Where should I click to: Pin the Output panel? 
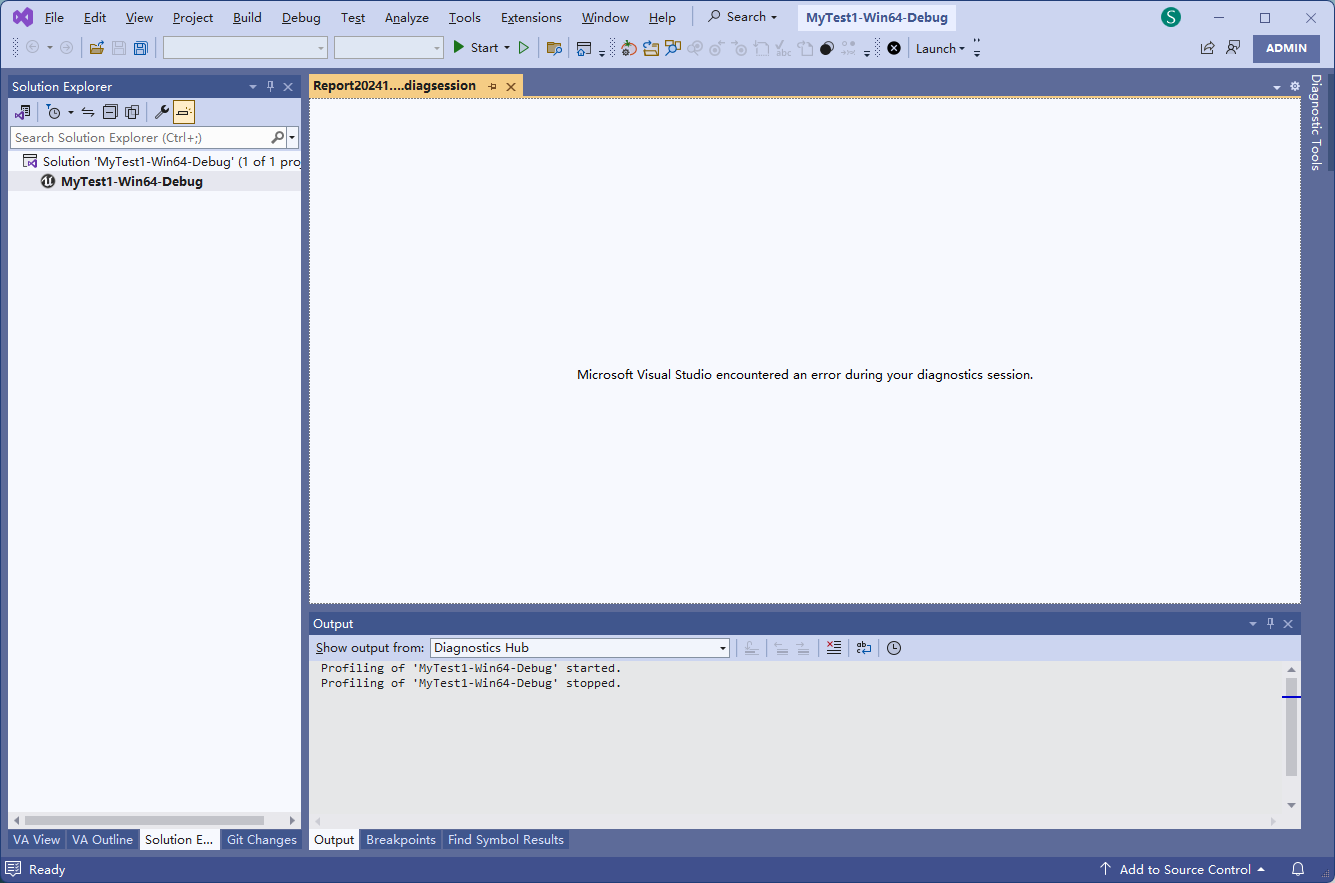[1271, 624]
